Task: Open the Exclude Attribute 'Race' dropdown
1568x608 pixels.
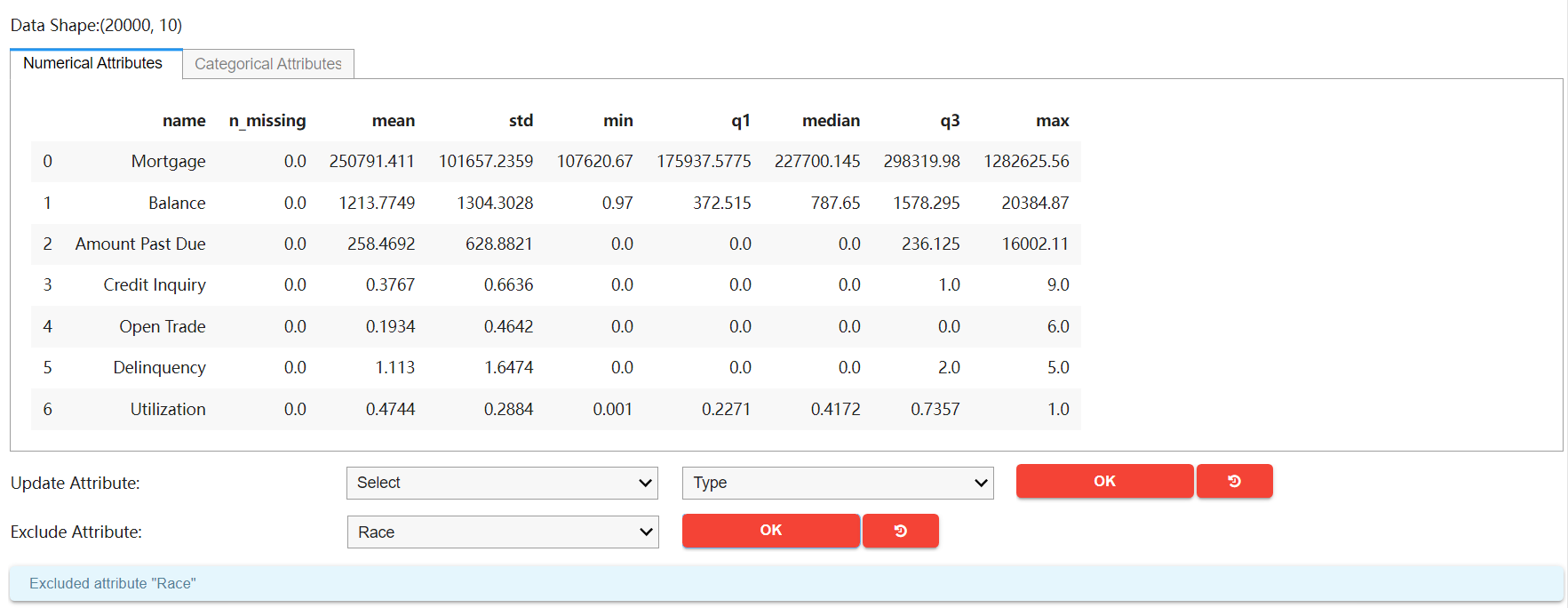Action: pos(502,532)
